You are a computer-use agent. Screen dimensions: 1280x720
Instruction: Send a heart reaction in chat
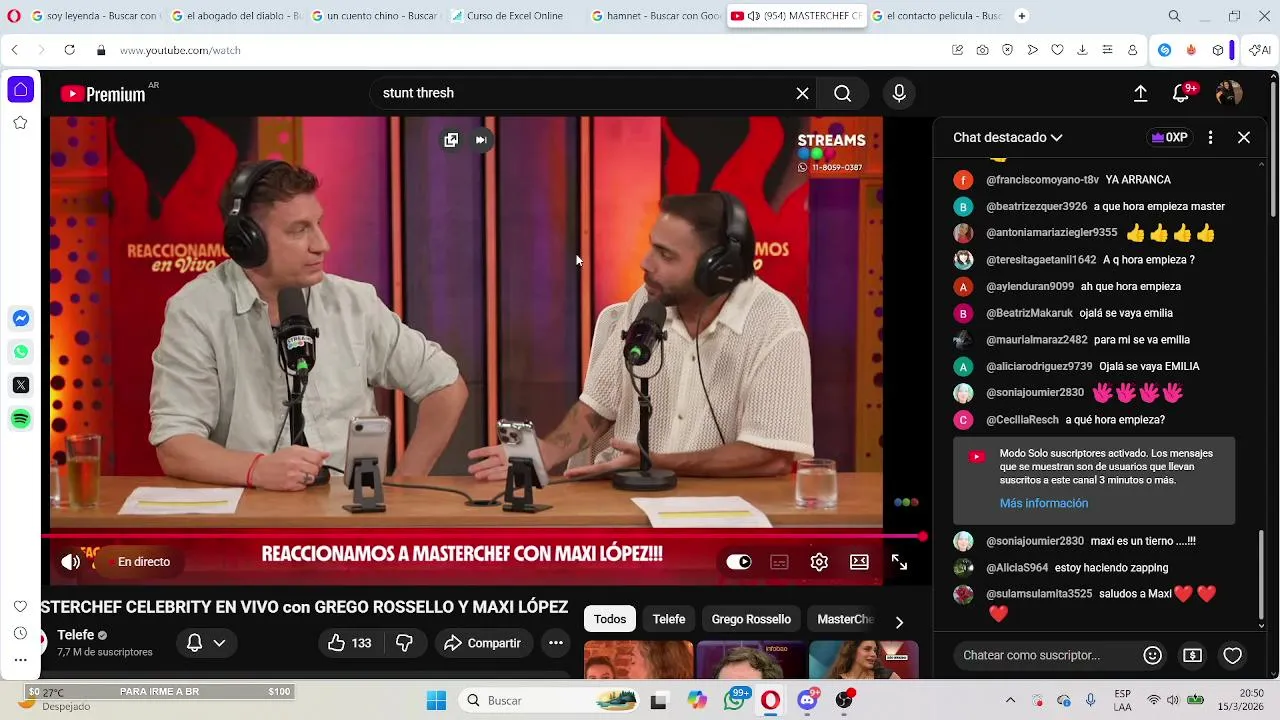point(1232,655)
